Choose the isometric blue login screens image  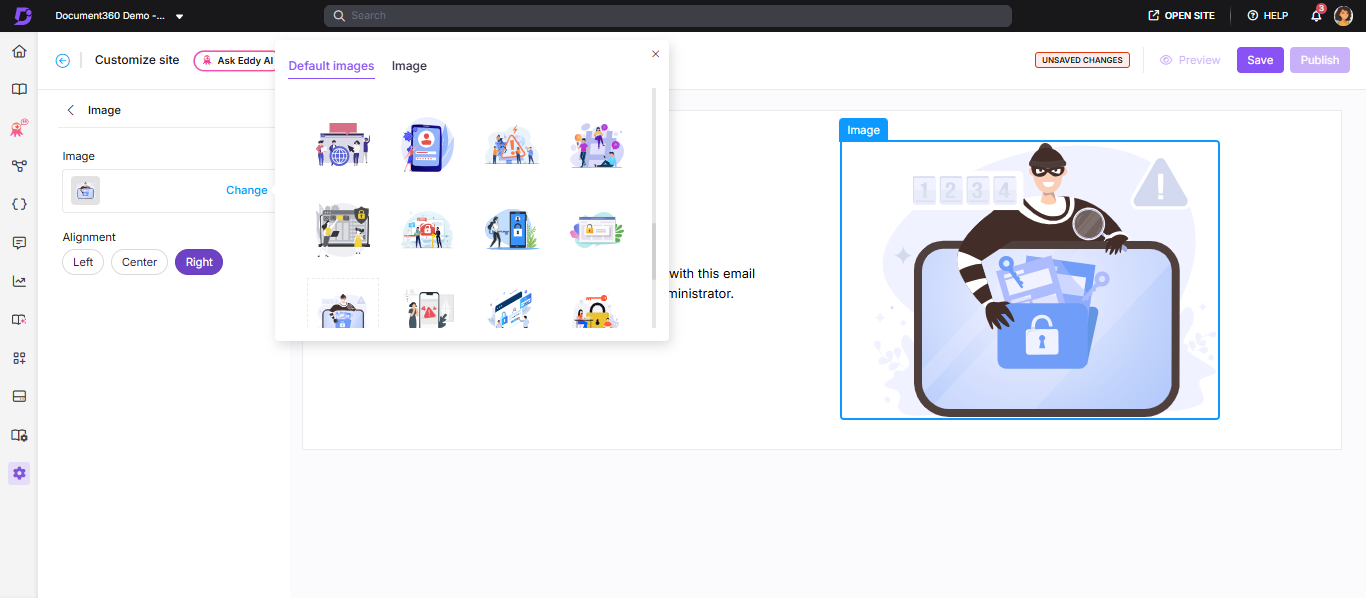coord(511,307)
